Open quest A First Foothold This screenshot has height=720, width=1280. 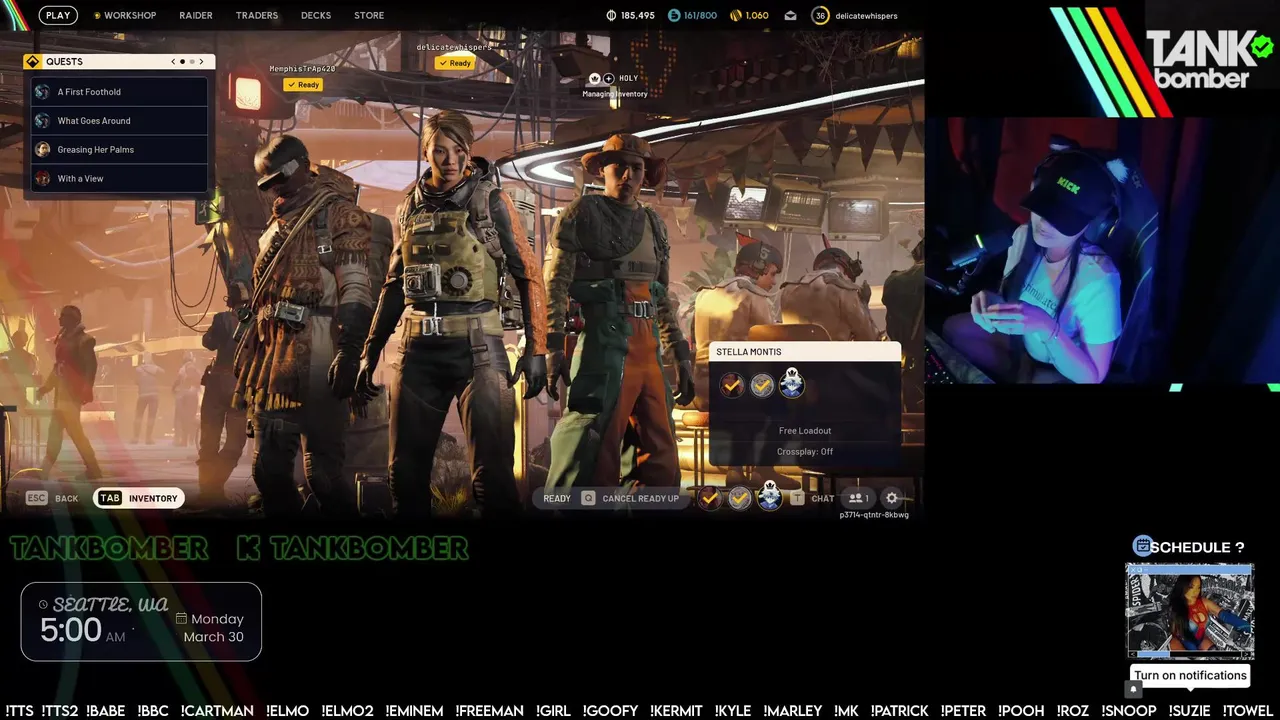[x=118, y=92]
